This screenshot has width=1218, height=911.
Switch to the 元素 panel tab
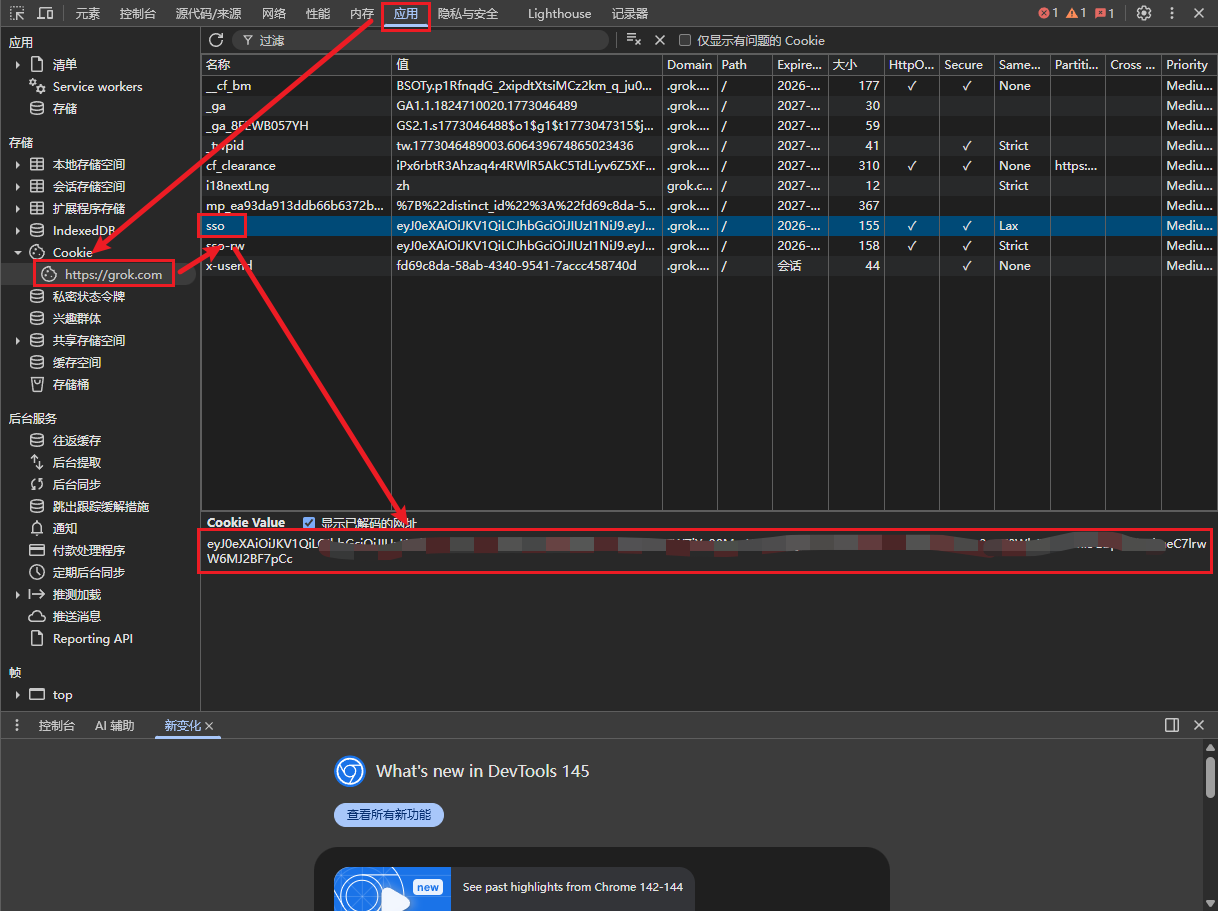tap(88, 14)
